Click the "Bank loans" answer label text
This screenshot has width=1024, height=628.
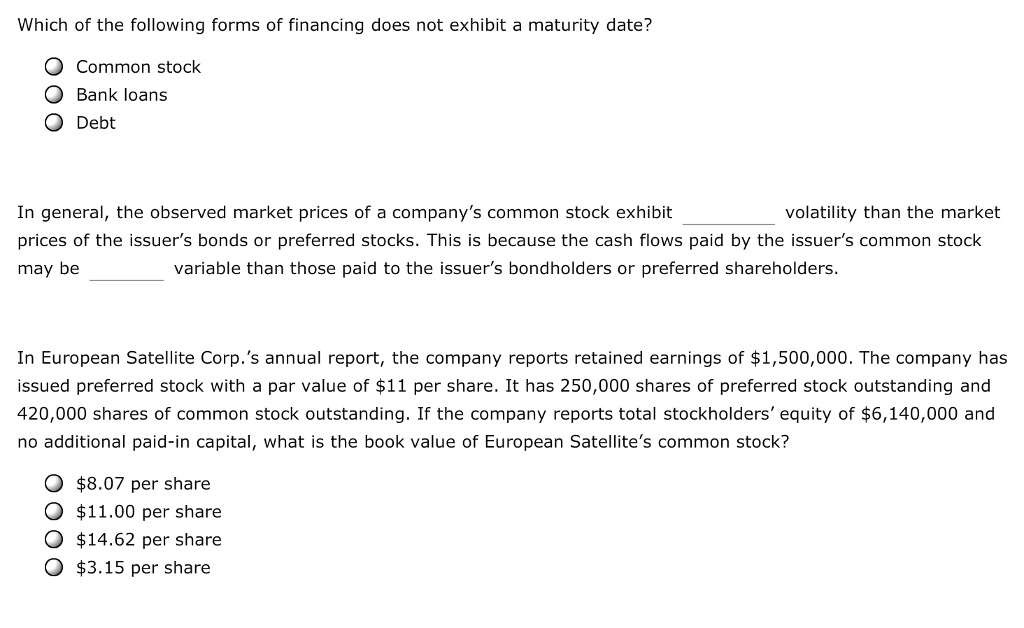121,95
